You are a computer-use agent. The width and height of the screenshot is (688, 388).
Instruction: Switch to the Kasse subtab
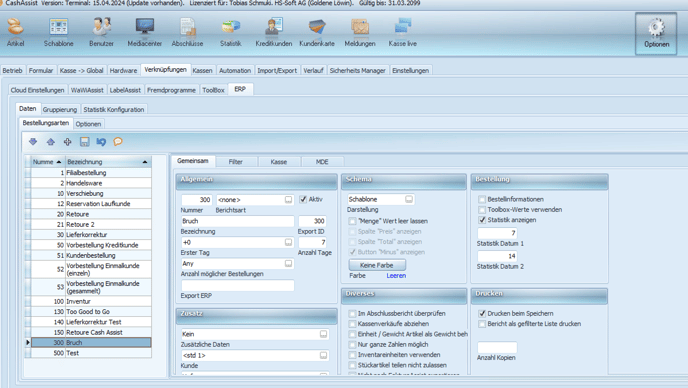click(x=279, y=162)
